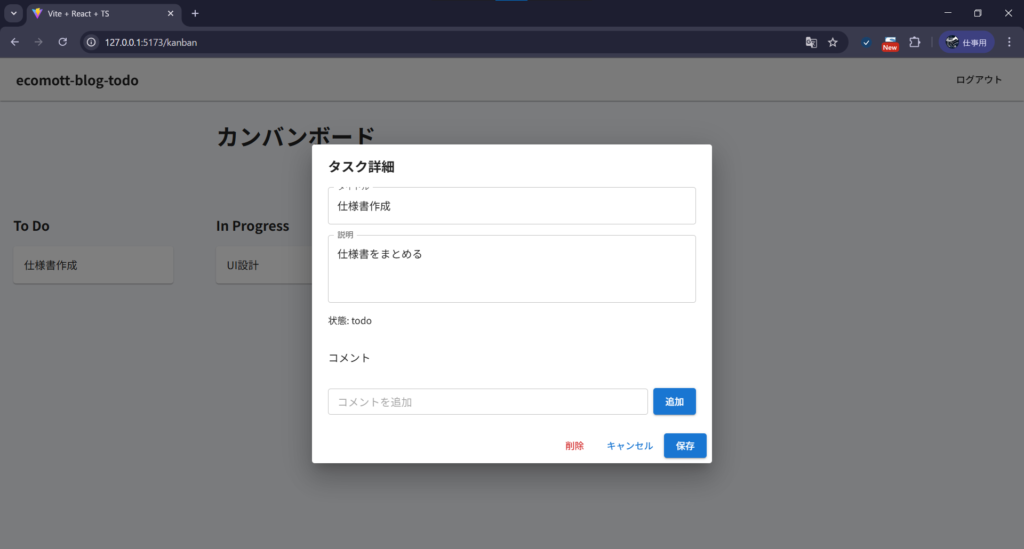
Task: Click the 追加 button to add comment
Action: click(674, 401)
